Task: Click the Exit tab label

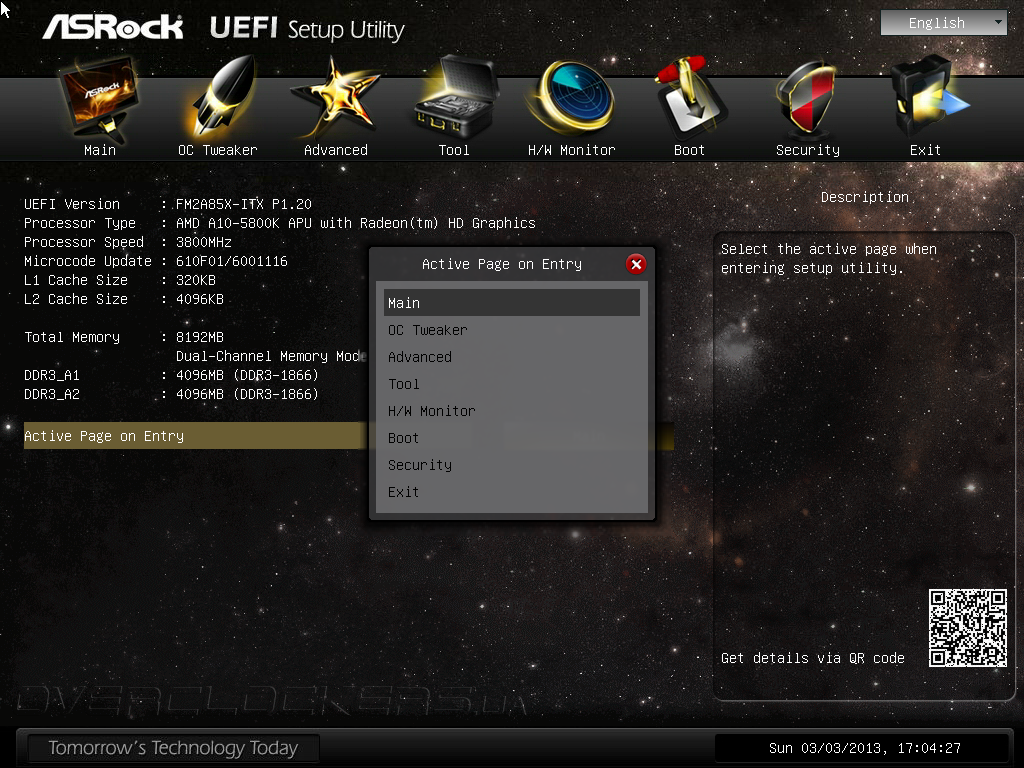Action: (x=925, y=150)
